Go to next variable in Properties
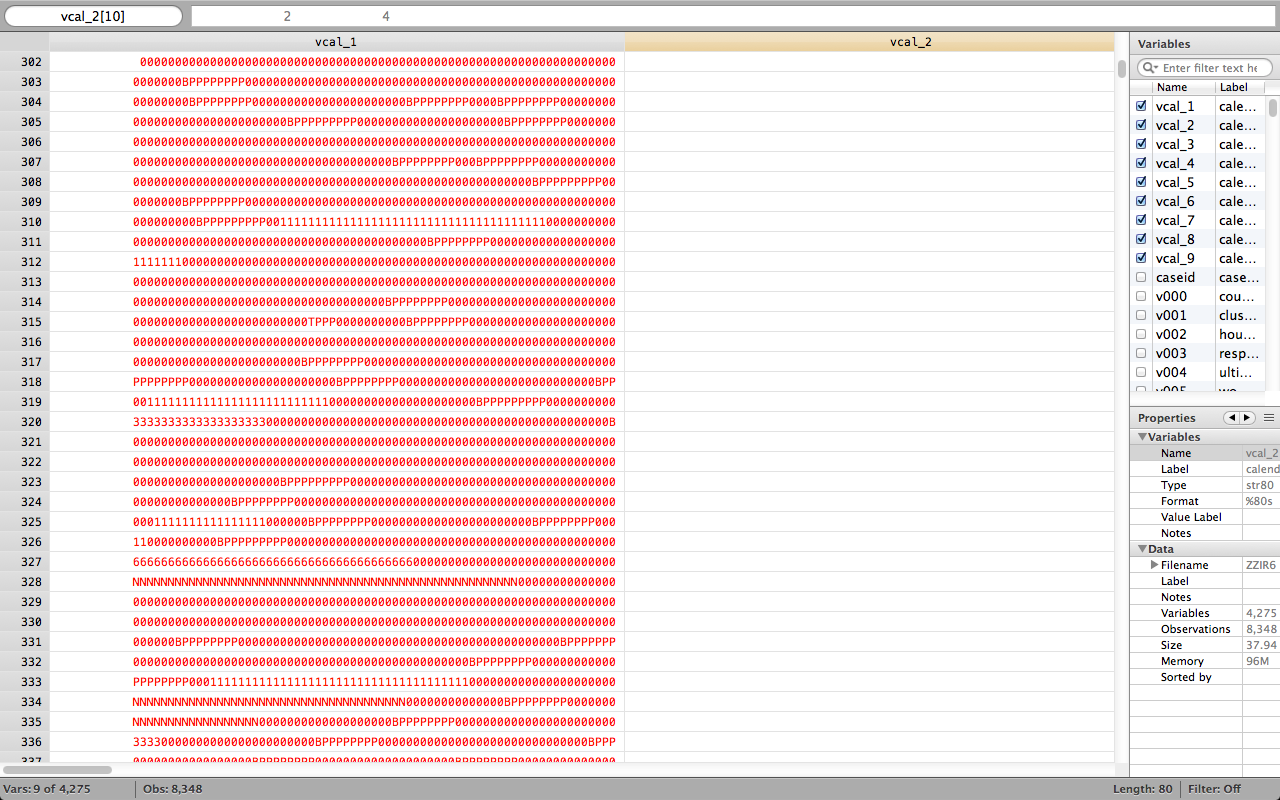The width and height of the screenshot is (1280, 800). coord(1247,418)
